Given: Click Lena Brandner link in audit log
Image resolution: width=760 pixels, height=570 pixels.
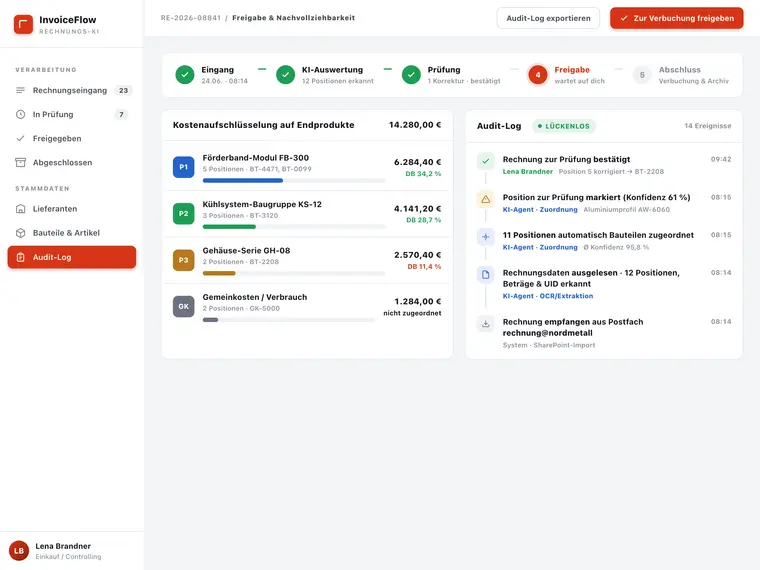Looking at the screenshot, I should pos(527,172).
